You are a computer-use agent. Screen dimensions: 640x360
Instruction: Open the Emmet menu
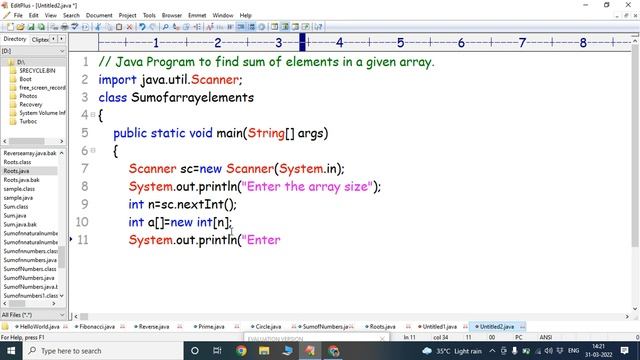click(197, 15)
